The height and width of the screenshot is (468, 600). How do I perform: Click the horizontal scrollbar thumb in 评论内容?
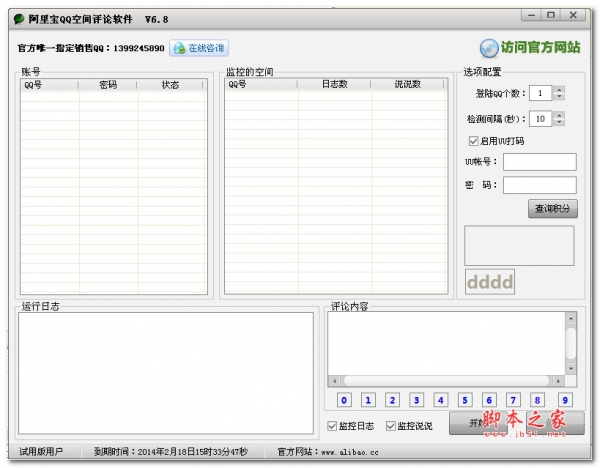(x=446, y=381)
